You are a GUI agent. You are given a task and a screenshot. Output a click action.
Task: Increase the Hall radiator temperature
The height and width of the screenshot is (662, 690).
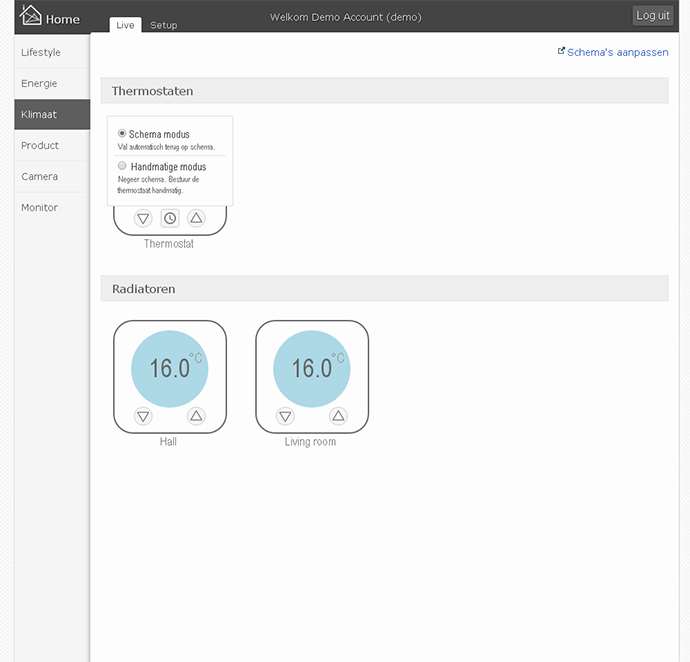coord(196,416)
